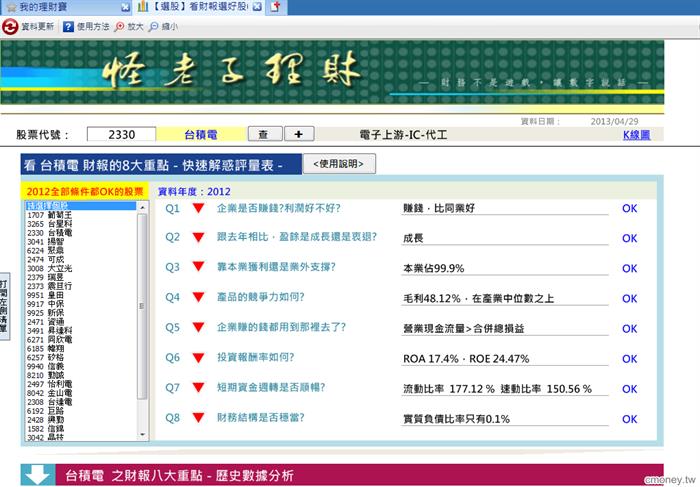The image size is (700, 487).
Task: Click the bar chart icon on 選股 tab
Action: point(143,6)
